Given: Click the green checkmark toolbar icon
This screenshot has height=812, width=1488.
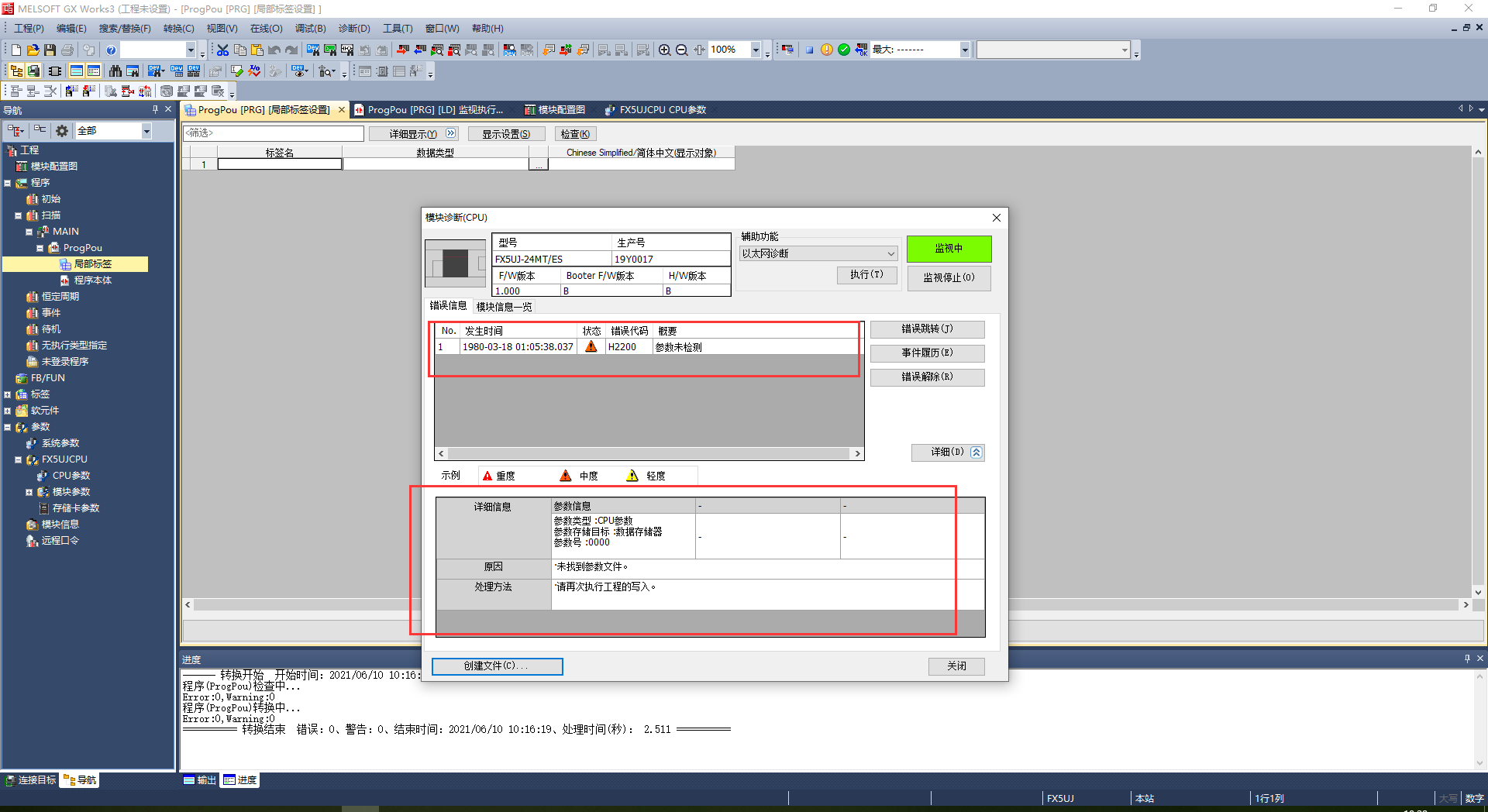Looking at the screenshot, I should coord(844,50).
